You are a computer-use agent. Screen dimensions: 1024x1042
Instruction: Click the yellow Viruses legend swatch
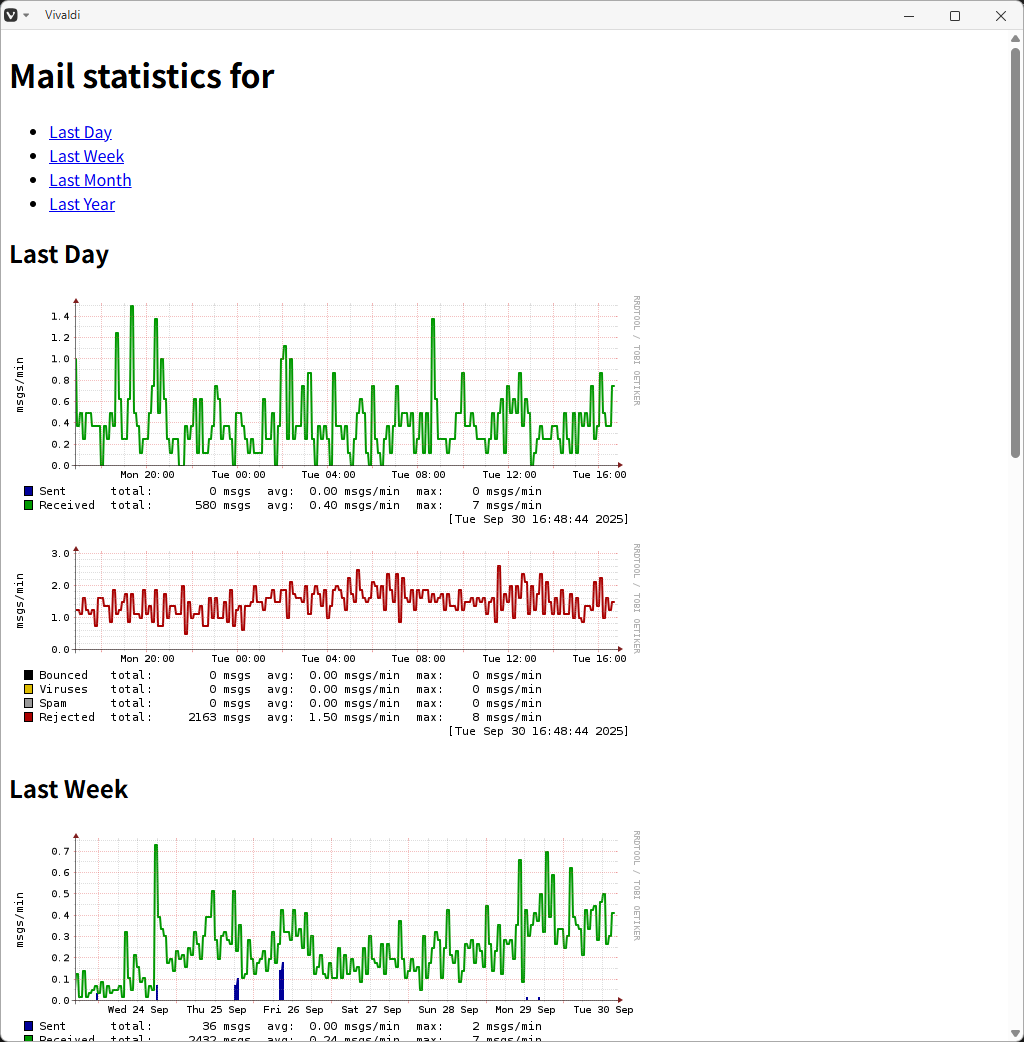click(29, 689)
